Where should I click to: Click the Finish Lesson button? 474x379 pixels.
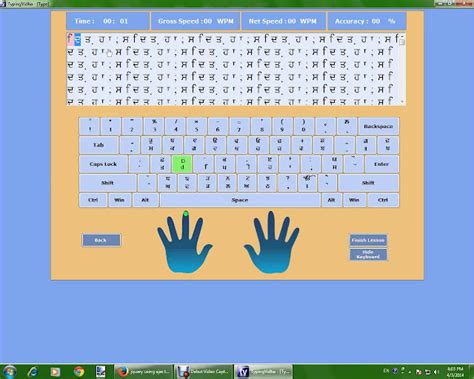click(x=368, y=240)
